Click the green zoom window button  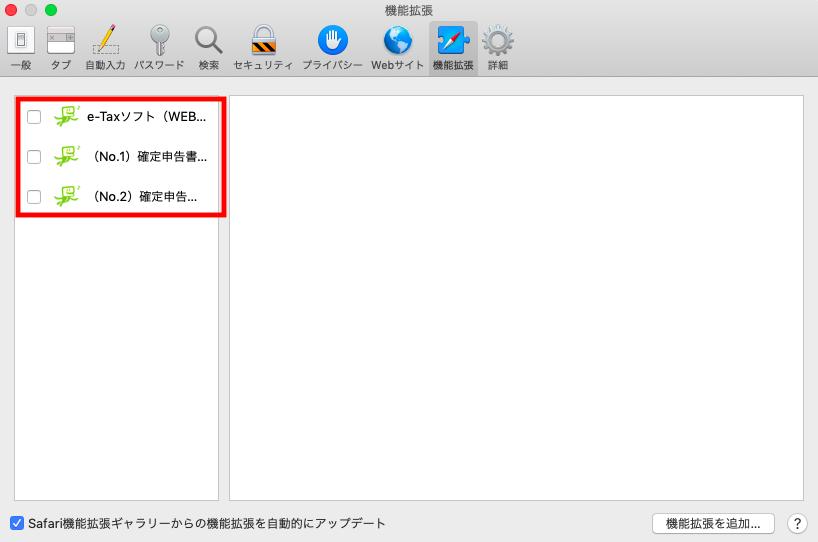tap(51, 10)
